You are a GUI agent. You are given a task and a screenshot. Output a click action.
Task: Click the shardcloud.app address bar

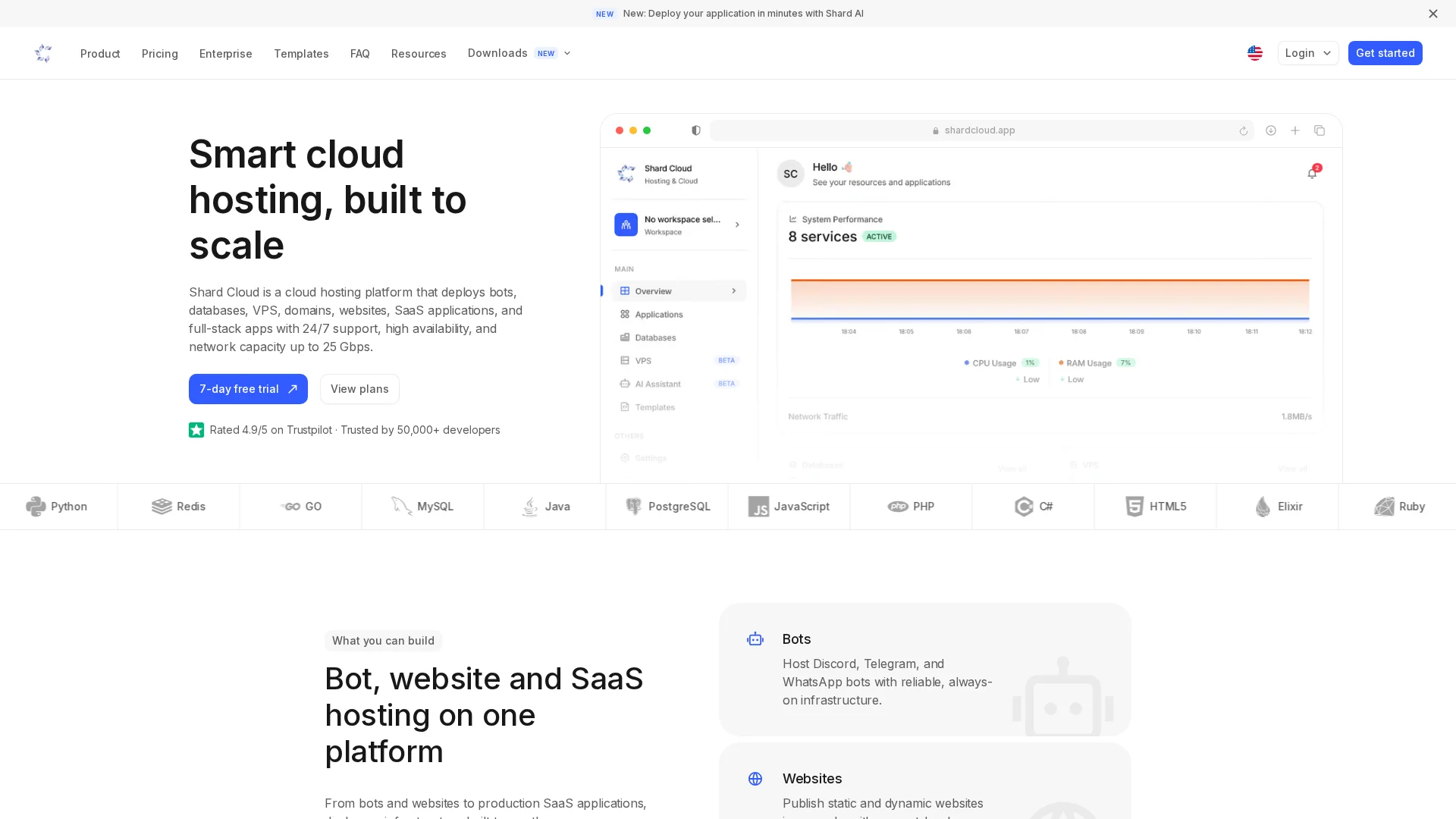pyautogui.click(x=981, y=130)
